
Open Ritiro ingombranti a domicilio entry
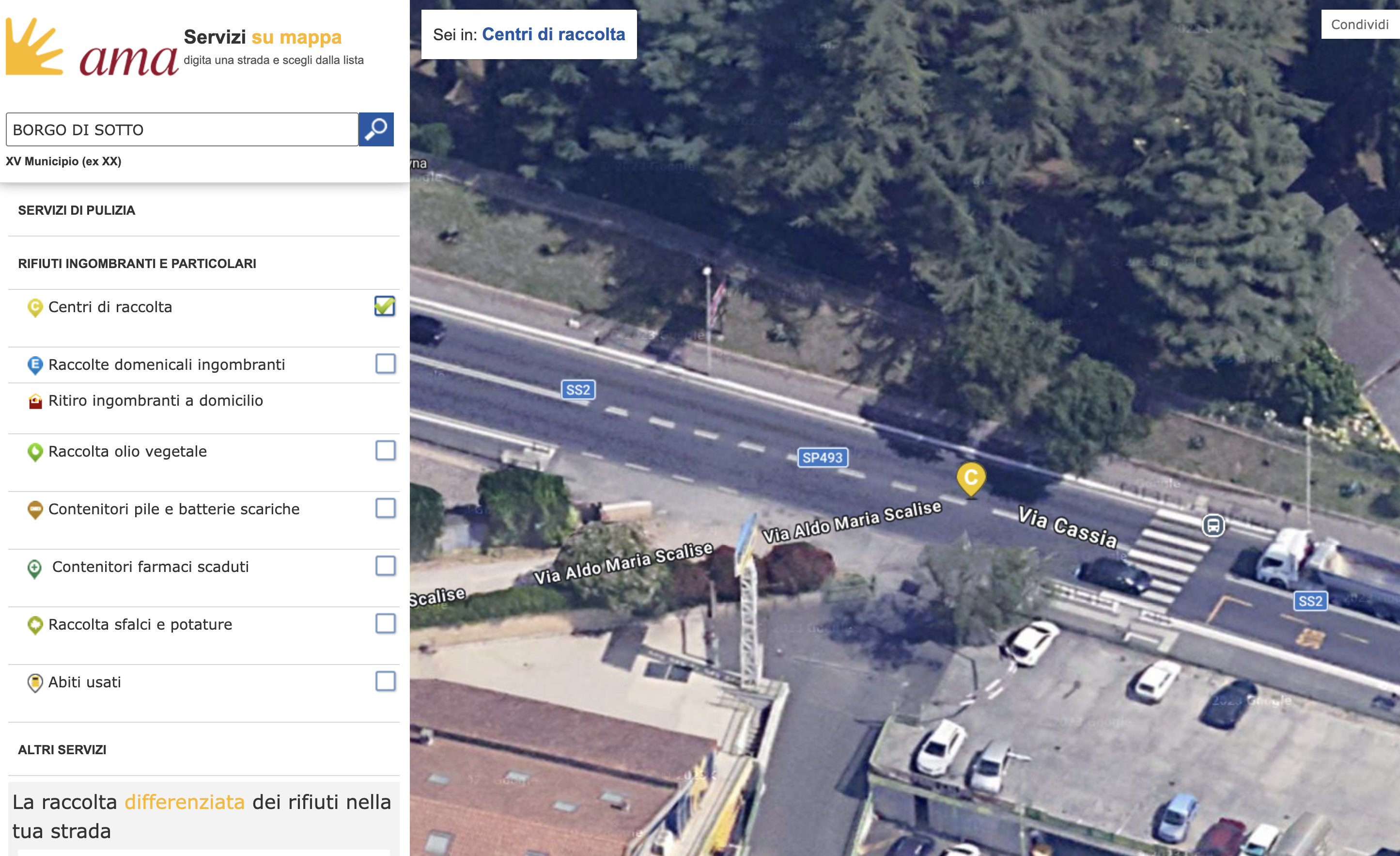pyautogui.click(x=155, y=401)
